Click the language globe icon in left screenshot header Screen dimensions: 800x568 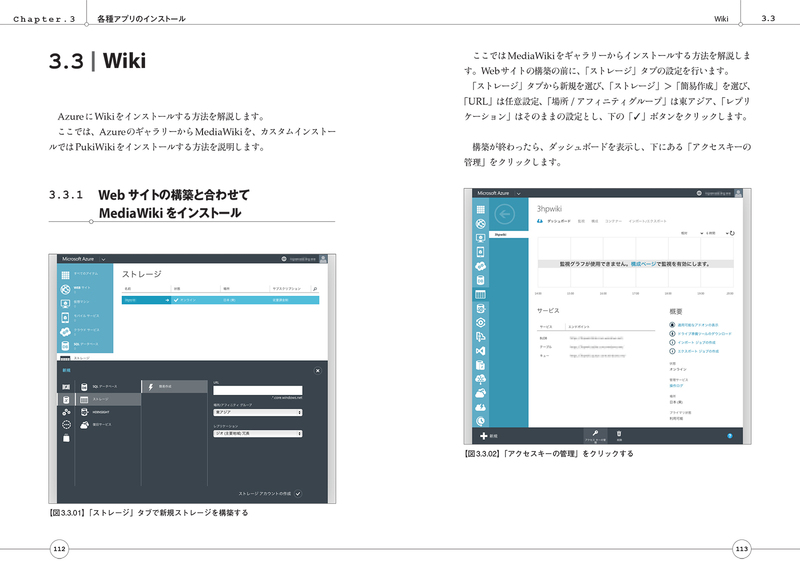pyautogui.click(x=284, y=259)
